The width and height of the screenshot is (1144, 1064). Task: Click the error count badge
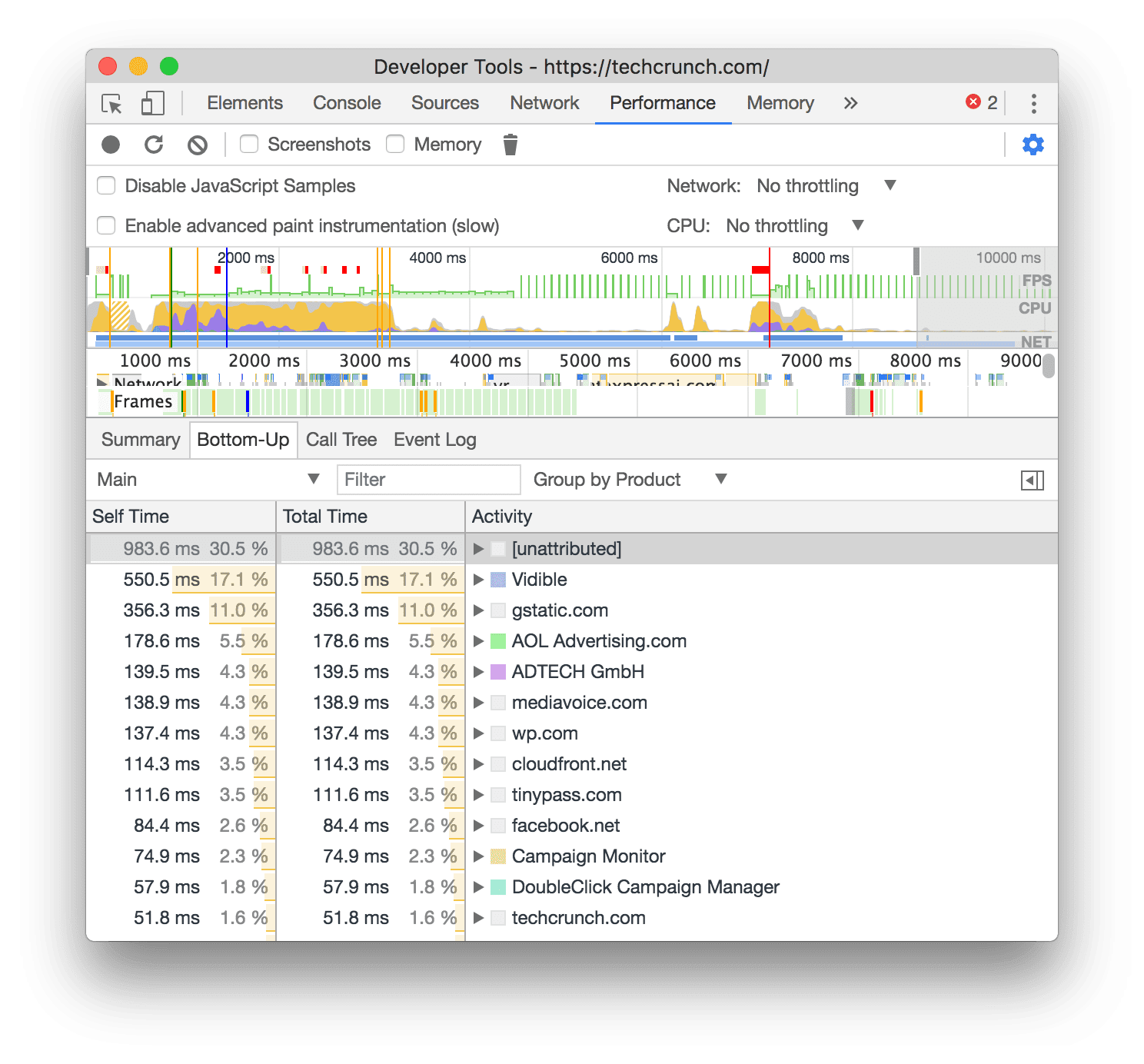click(x=981, y=101)
